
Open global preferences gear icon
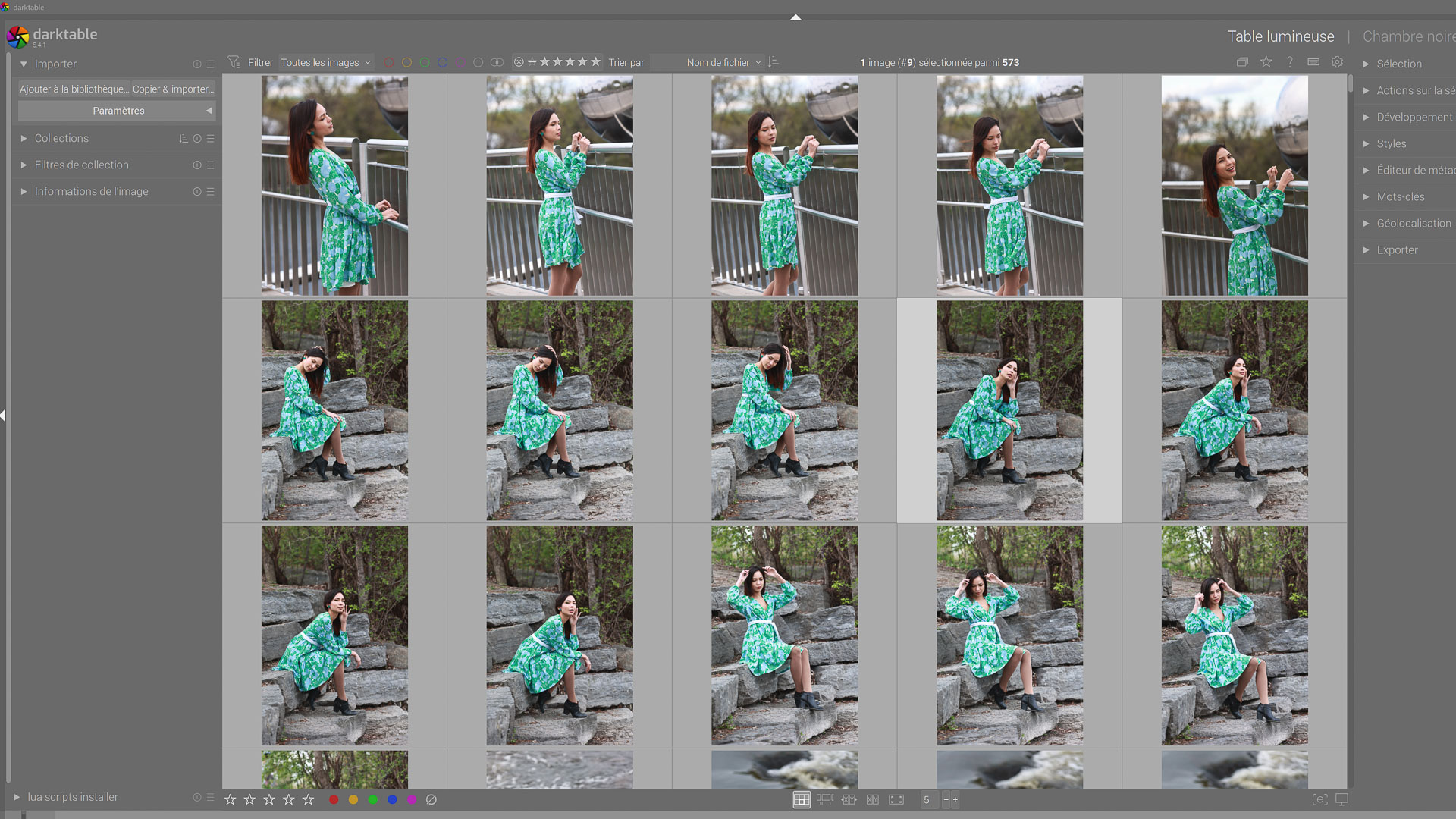coord(1338,62)
